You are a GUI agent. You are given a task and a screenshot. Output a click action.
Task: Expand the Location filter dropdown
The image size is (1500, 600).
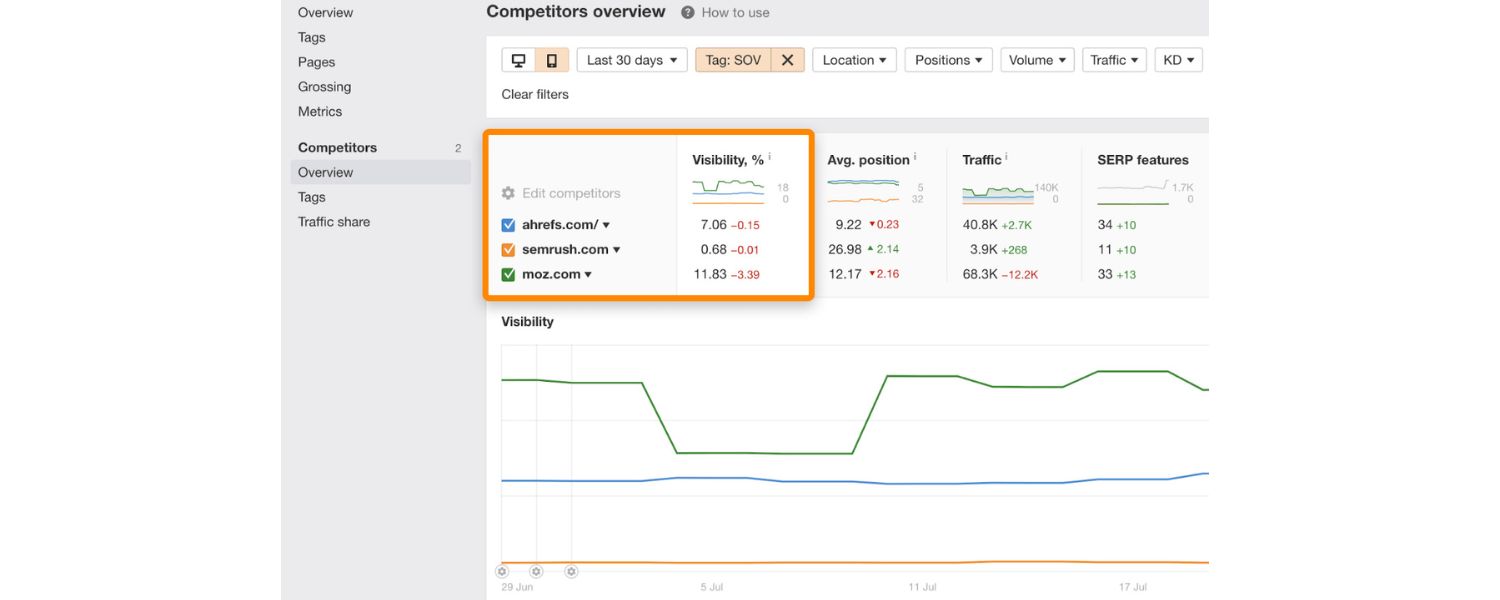854,60
